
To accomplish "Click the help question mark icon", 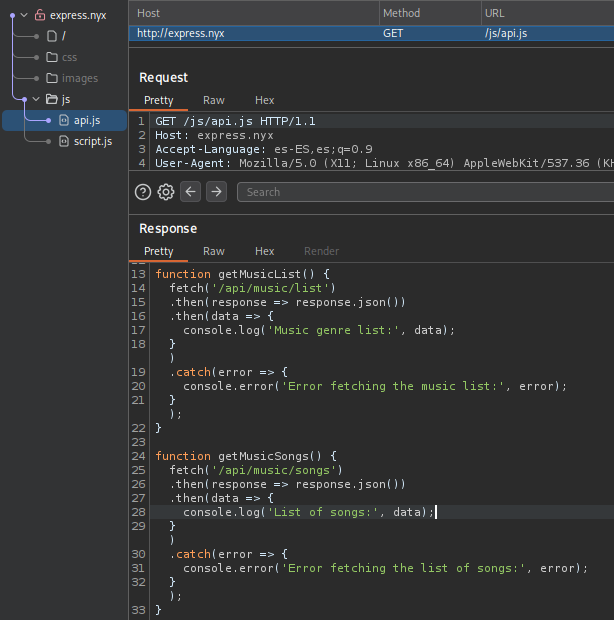I will (x=143, y=192).
